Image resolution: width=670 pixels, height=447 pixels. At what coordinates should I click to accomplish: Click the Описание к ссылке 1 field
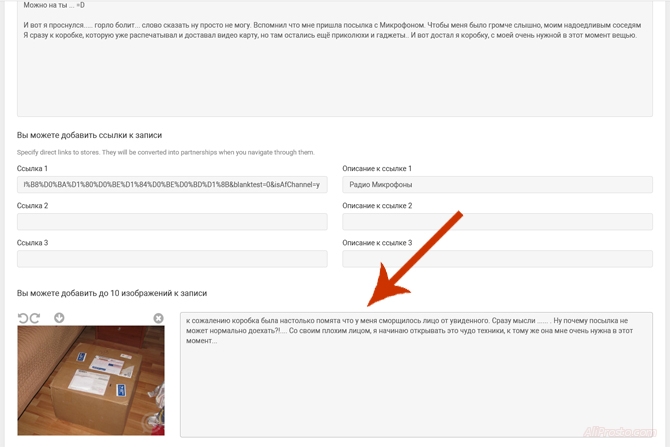pyautogui.click(x=497, y=185)
